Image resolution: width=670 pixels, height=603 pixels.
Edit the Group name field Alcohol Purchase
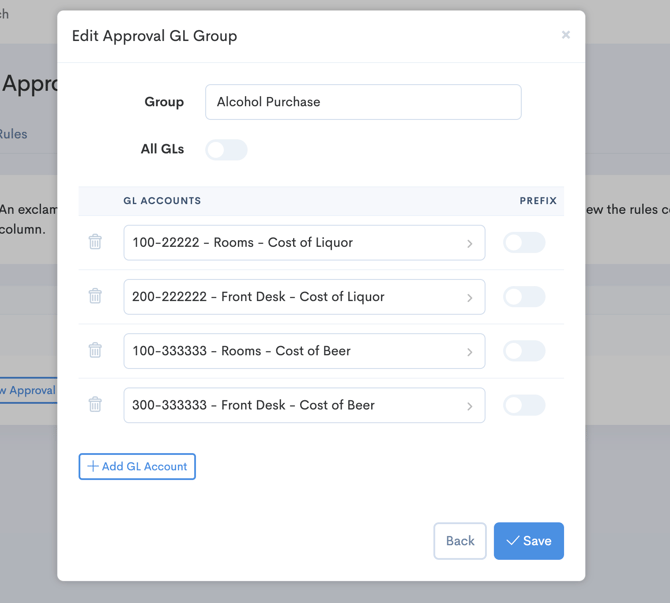pos(363,102)
